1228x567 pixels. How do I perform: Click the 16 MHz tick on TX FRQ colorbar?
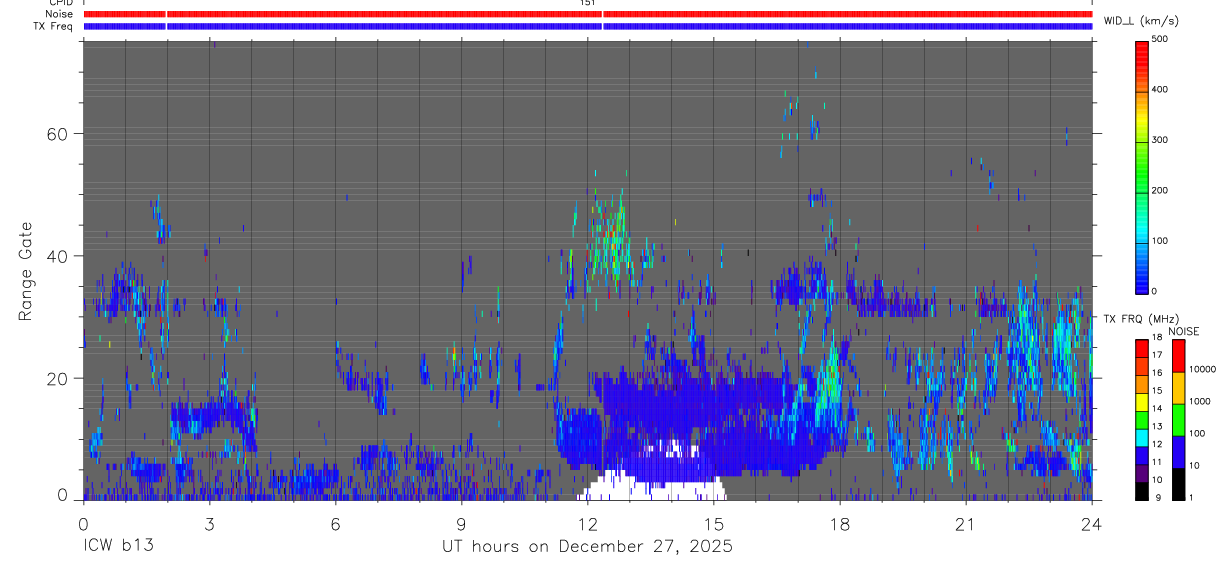click(1156, 372)
